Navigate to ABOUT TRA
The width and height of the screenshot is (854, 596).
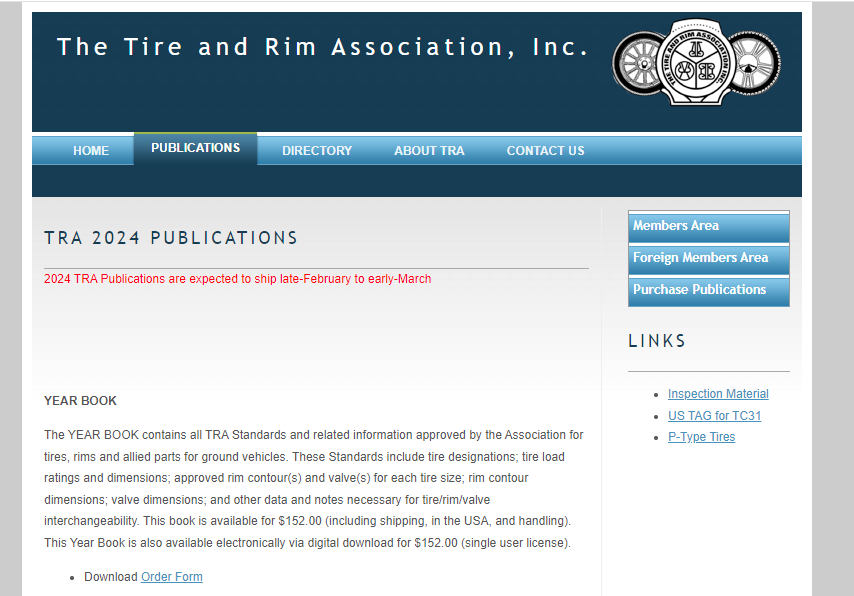coord(429,151)
